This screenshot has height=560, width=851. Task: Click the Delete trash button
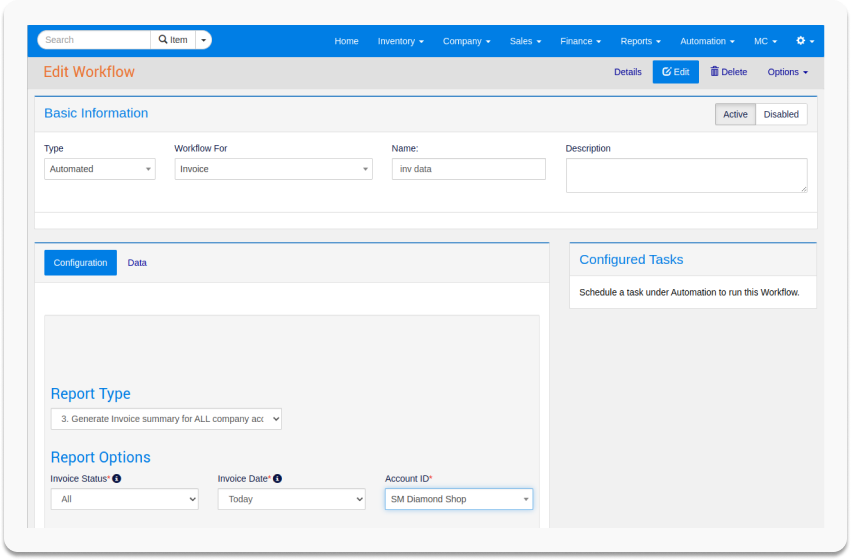[x=728, y=72]
